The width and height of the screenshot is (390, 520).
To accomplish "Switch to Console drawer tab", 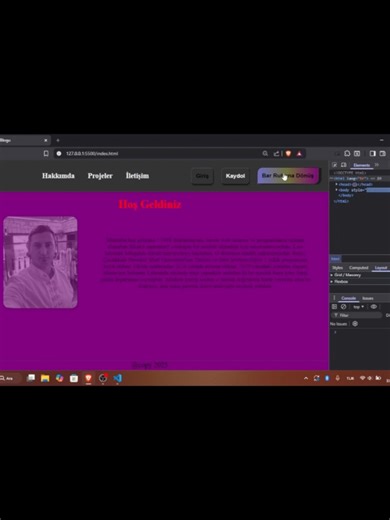I will (x=349, y=298).
